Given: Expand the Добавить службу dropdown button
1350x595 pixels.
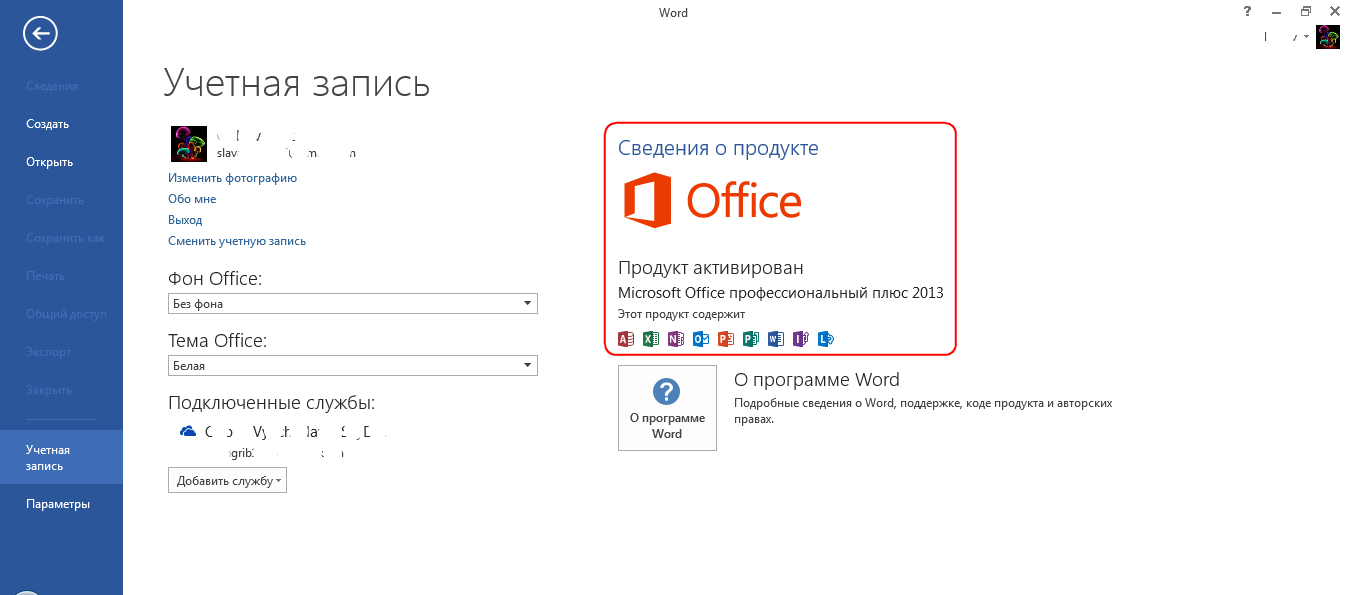Looking at the screenshot, I should click(227, 481).
